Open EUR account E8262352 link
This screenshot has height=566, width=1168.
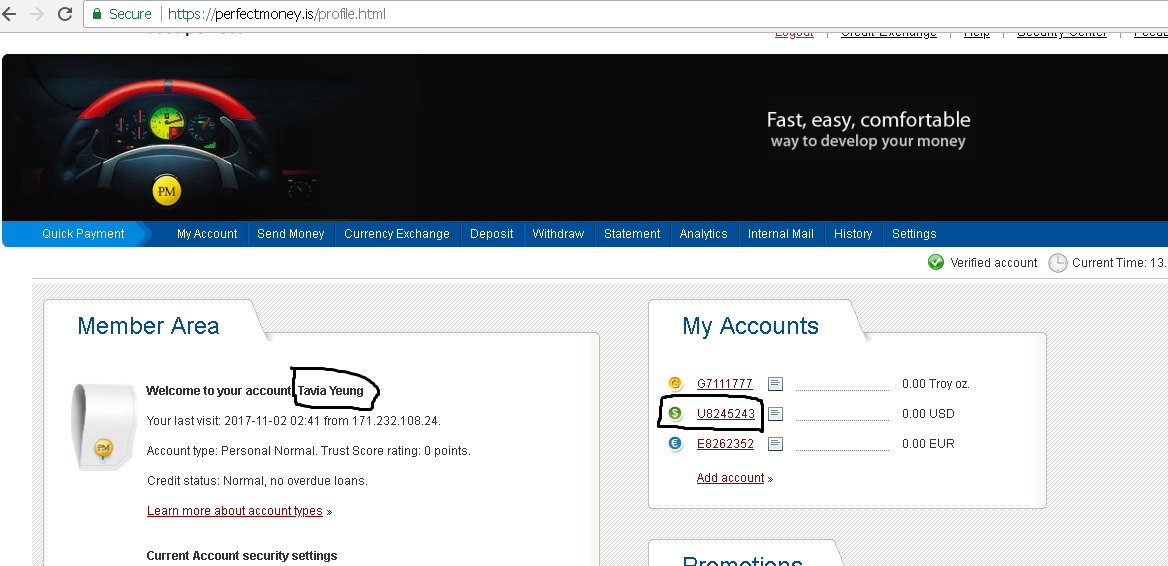(x=726, y=444)
